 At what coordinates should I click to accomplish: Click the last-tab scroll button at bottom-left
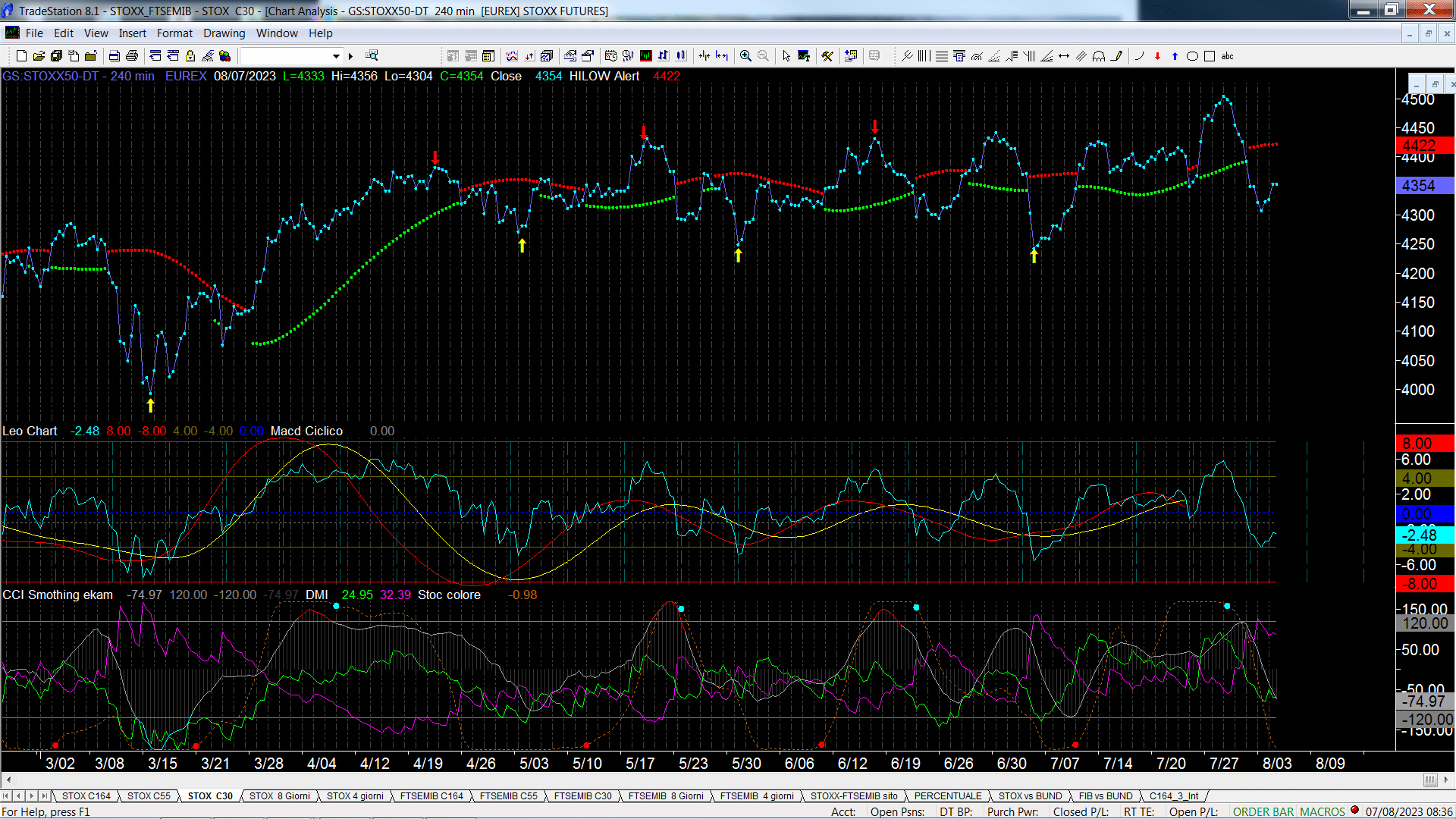point(45,796)
